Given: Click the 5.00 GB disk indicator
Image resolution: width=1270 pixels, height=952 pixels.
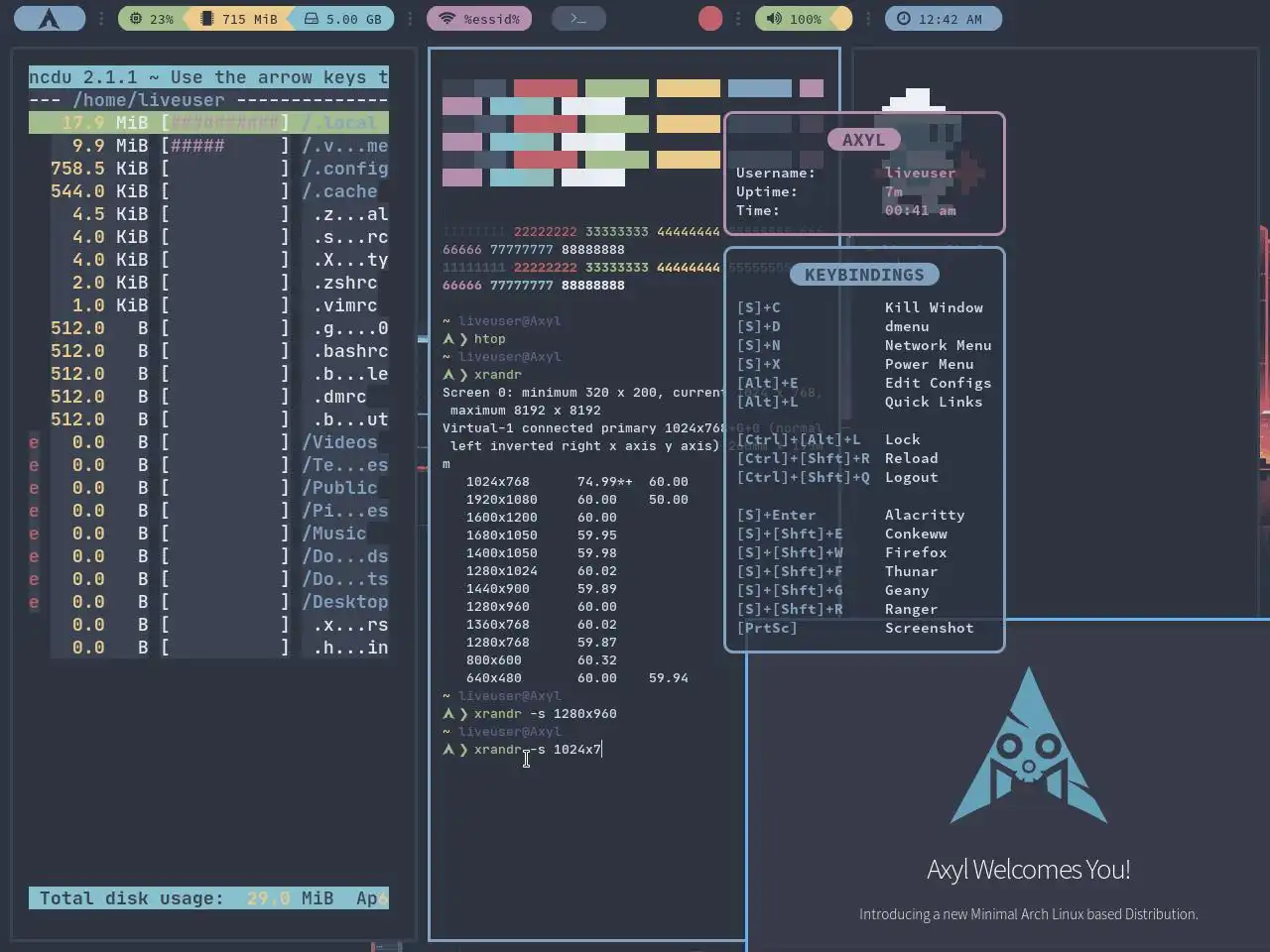Looking at the screenshot, I should pos(342,19).
